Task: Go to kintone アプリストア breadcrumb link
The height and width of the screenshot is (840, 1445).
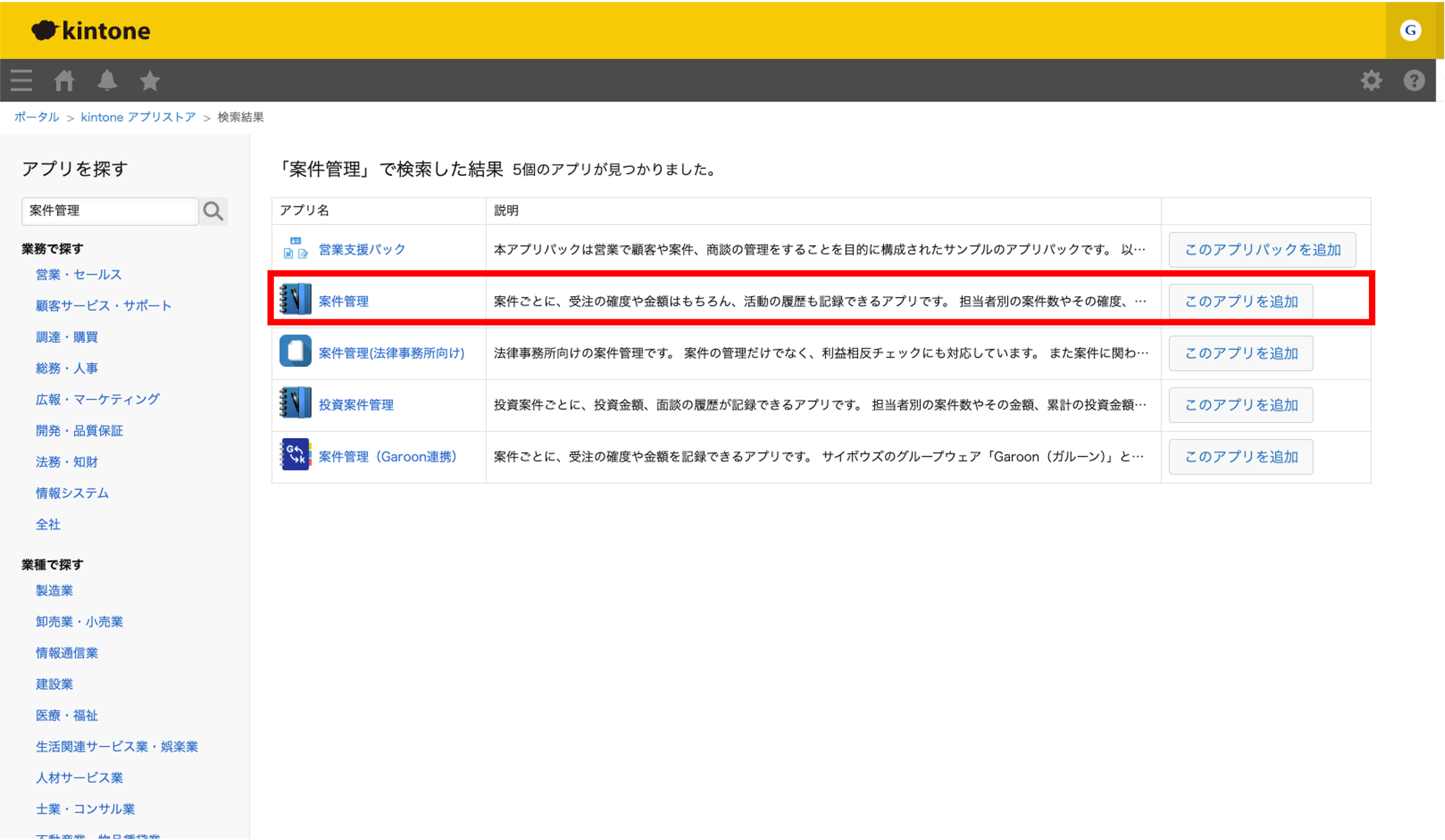Action: (138, 117)
